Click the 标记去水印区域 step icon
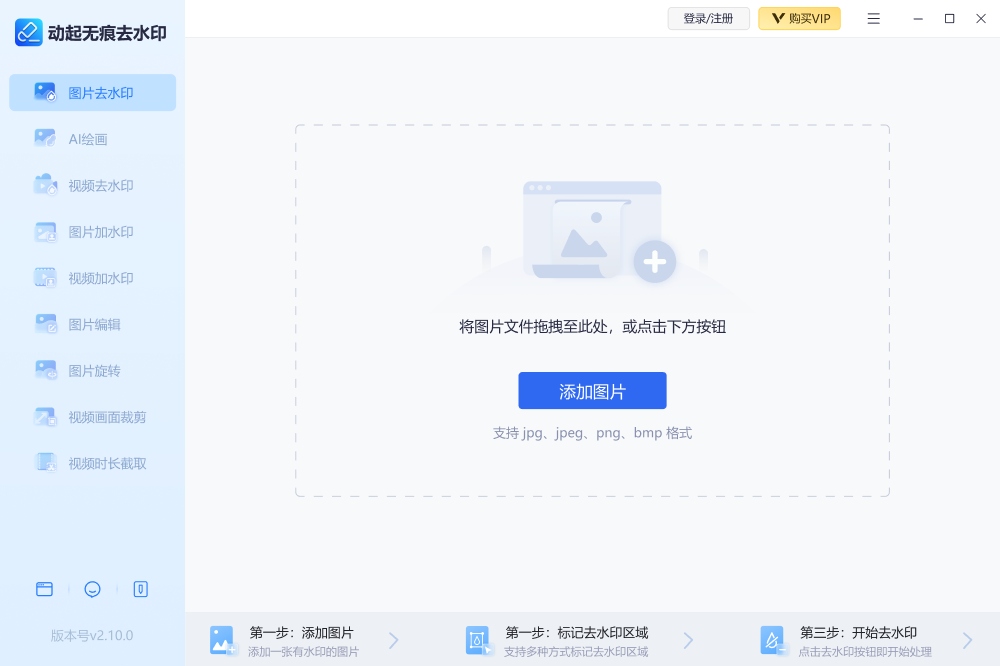 click(x=478, y=640)
